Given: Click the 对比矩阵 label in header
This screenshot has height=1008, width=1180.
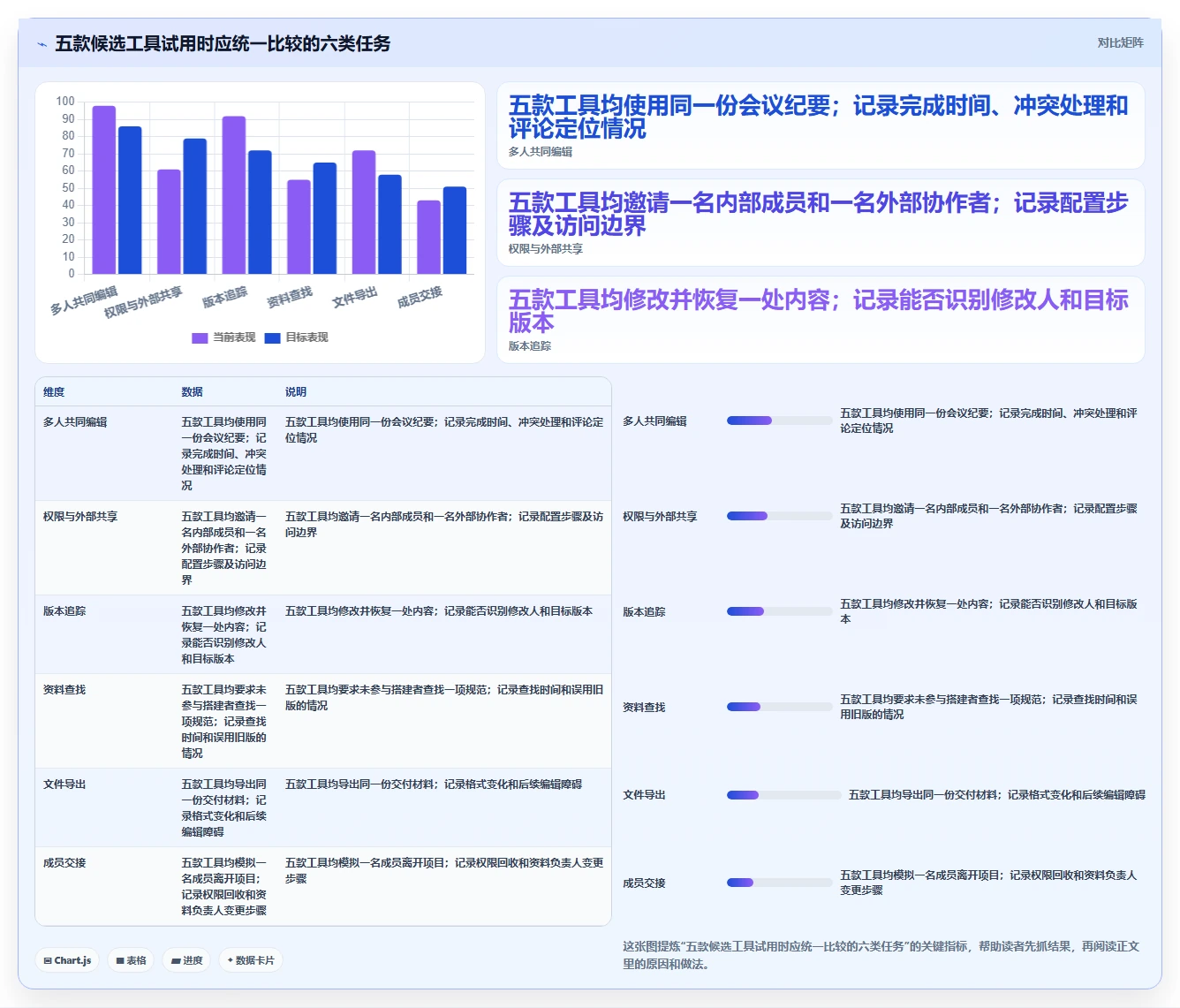Looking at the screenshot, I should (1120, 42).
